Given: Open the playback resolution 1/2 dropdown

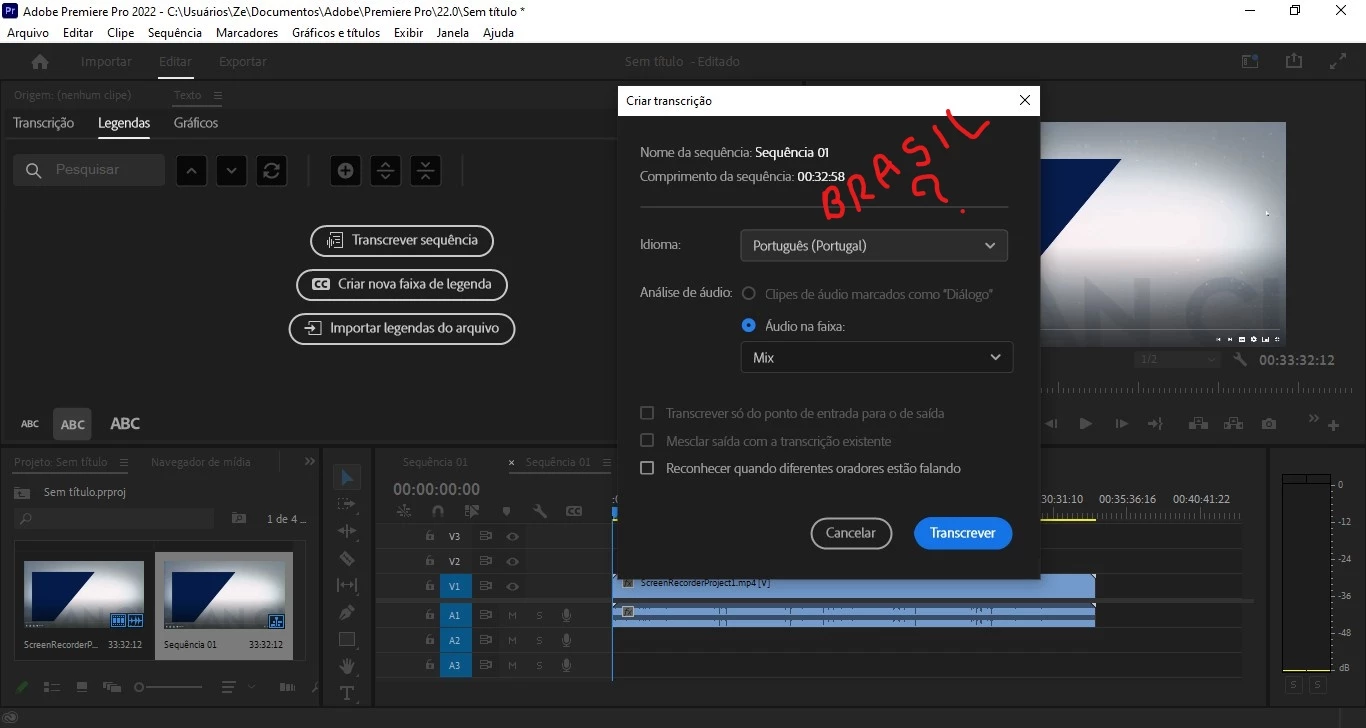Looking at the screenshot, I should (x=1178, y=360).
